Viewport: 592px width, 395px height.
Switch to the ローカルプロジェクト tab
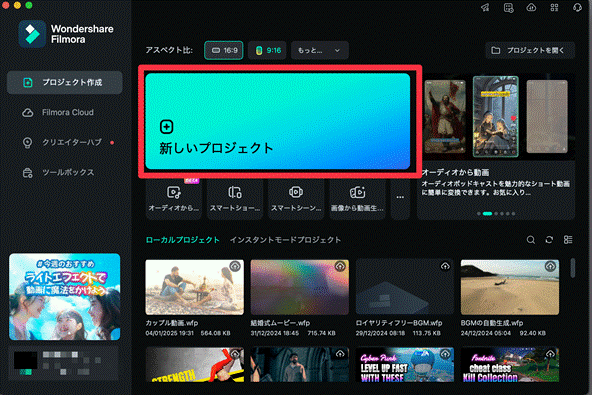pos(183,240)
